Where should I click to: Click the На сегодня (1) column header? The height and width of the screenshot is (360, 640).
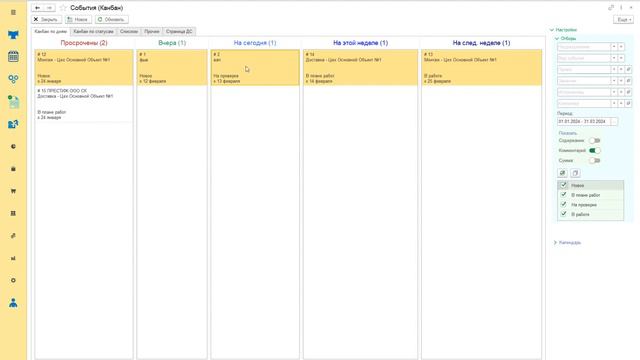pos(255,43)
